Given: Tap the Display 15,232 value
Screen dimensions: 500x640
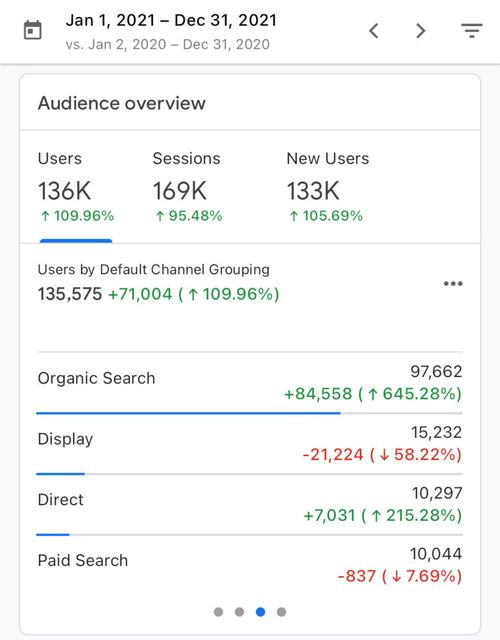Looking at the screenshot, I should point(436,432).
